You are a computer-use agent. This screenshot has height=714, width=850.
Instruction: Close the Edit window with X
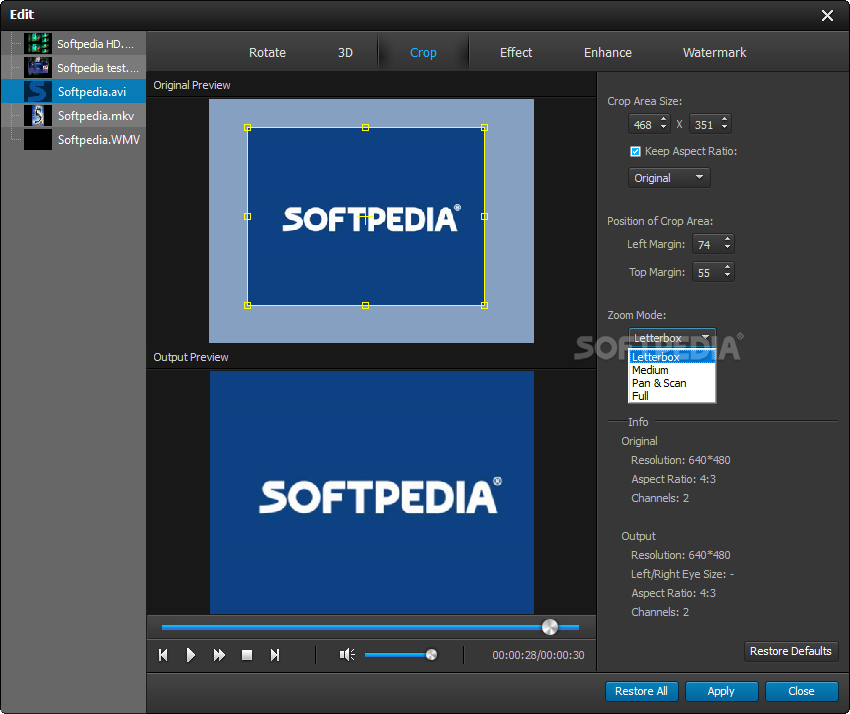(x=827, y=15)
